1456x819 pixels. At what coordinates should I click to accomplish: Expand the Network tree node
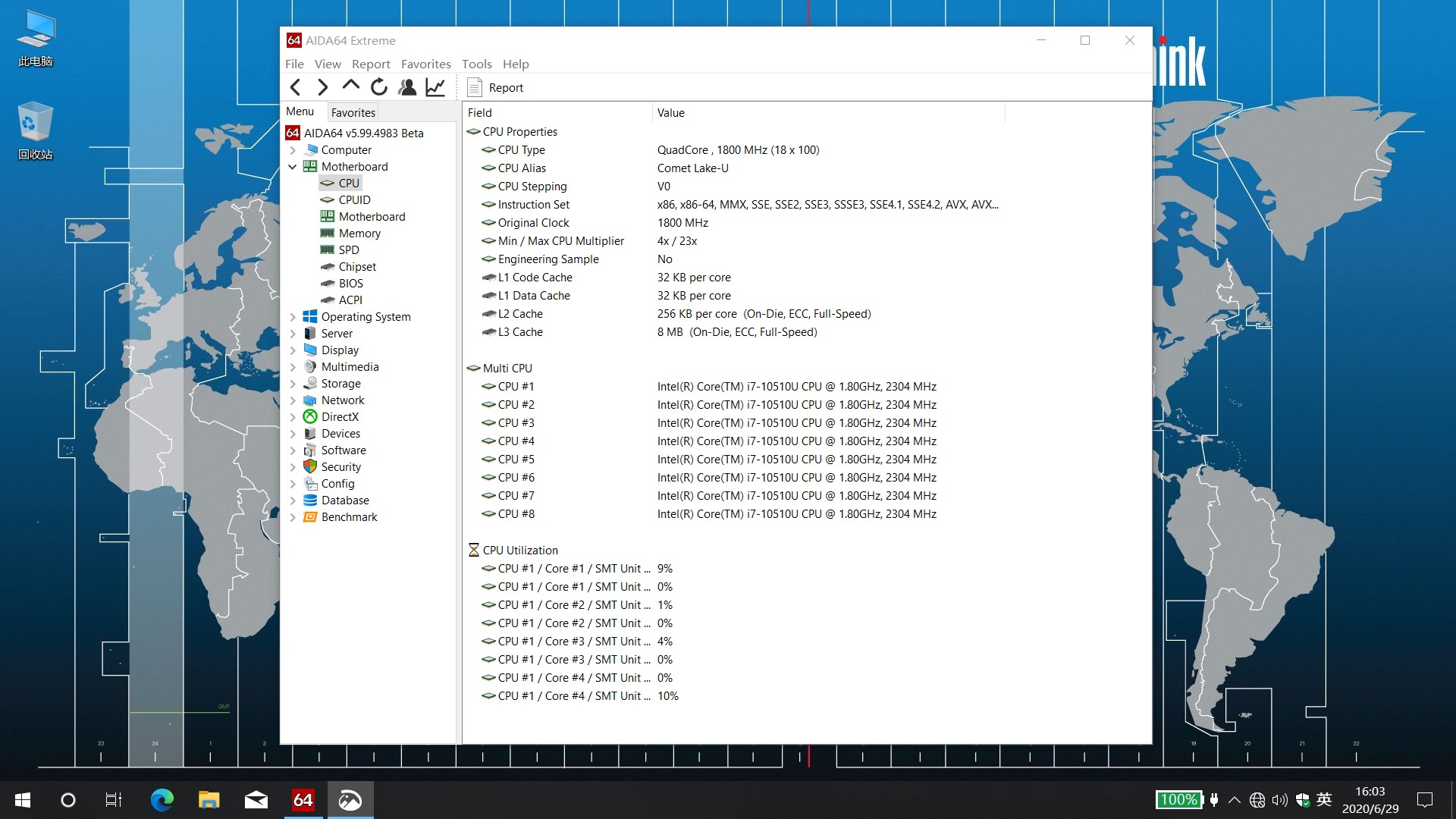293,400
